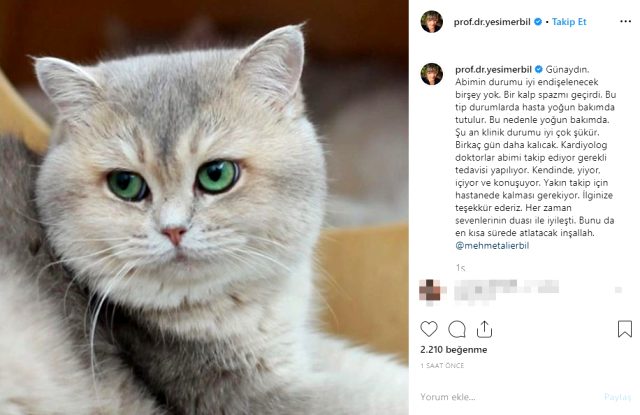Save the post with the bookmark icon
The height and width of the screenshot is (415, 640).
624,329
